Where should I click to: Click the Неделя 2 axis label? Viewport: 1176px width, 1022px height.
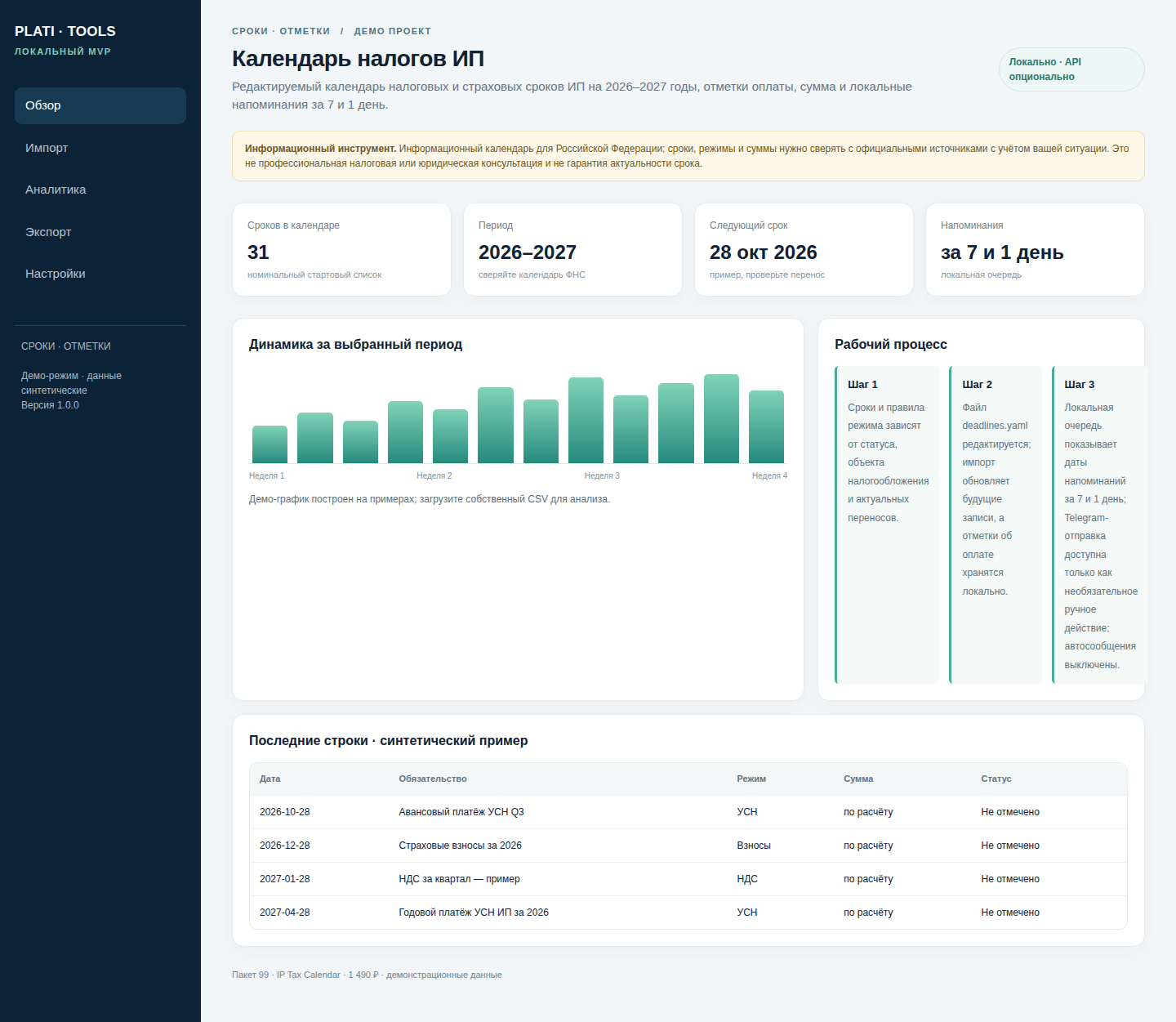434,475
